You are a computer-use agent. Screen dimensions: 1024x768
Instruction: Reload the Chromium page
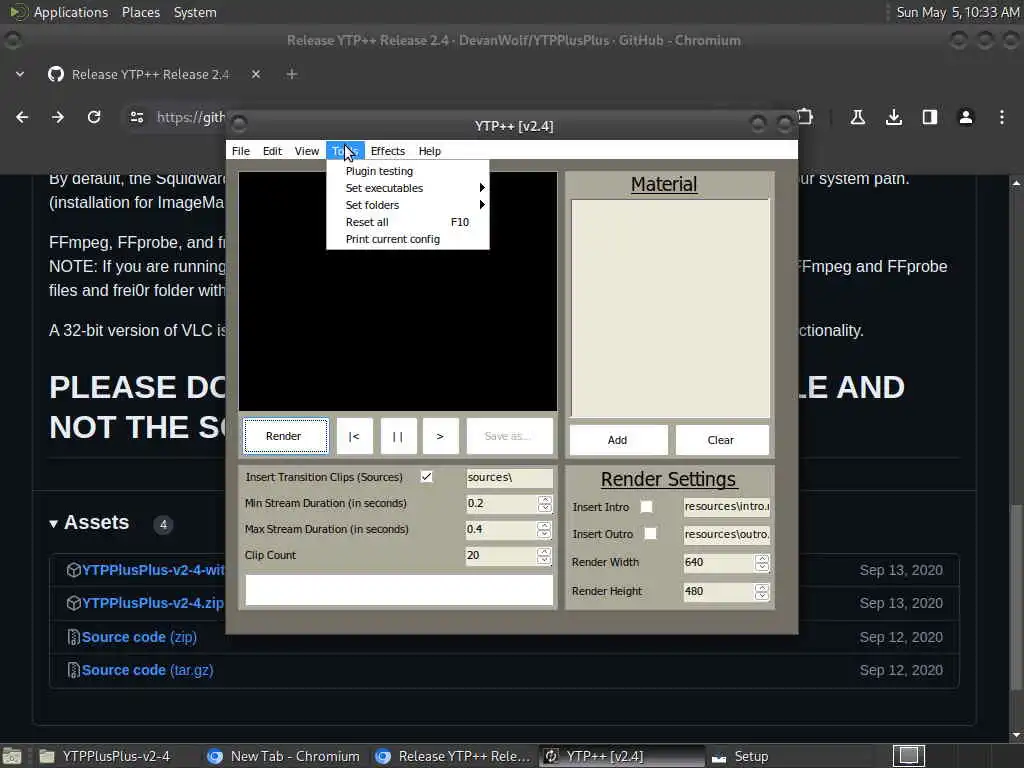tap(94, 117)
